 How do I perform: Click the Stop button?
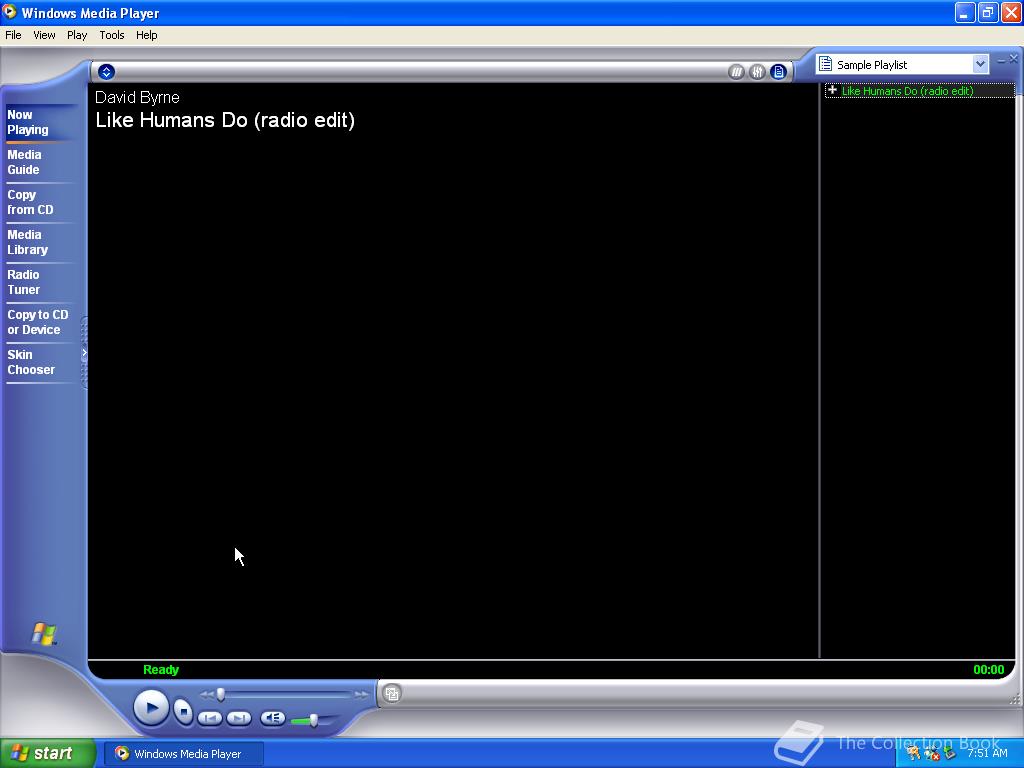[184, 711]
